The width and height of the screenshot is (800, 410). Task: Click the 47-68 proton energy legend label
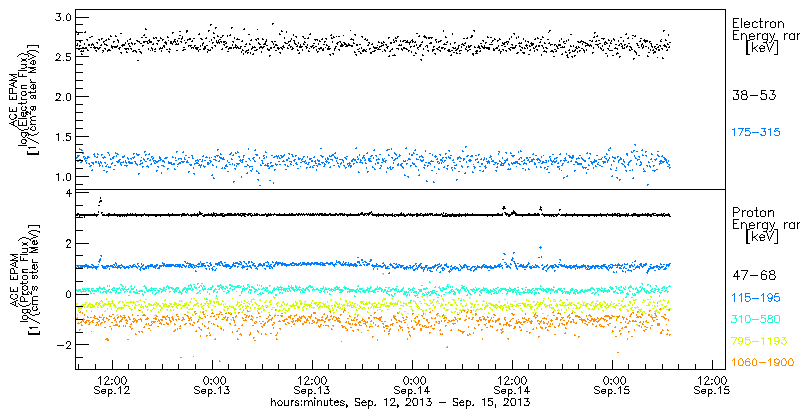tap(754, 275)
